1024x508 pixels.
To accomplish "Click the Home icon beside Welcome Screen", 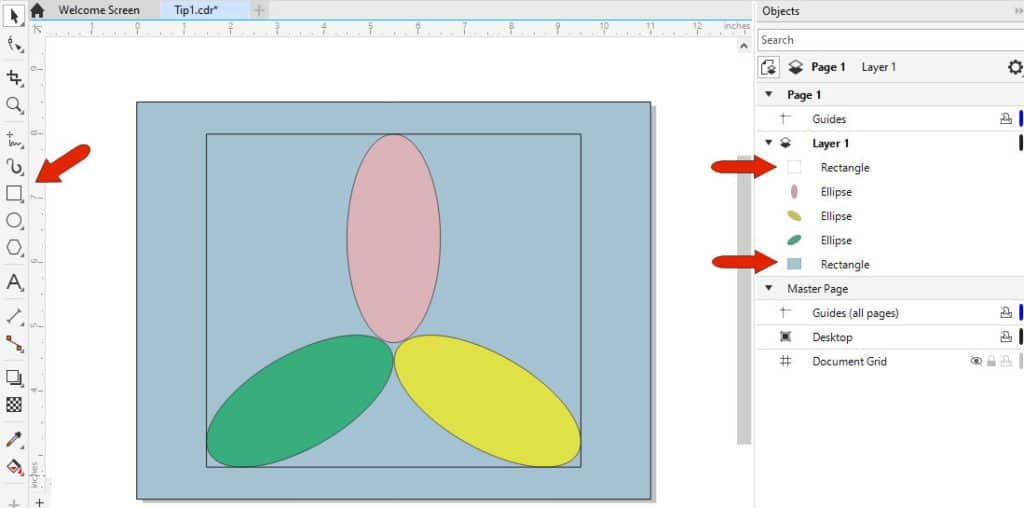I will tap(38, 10).
